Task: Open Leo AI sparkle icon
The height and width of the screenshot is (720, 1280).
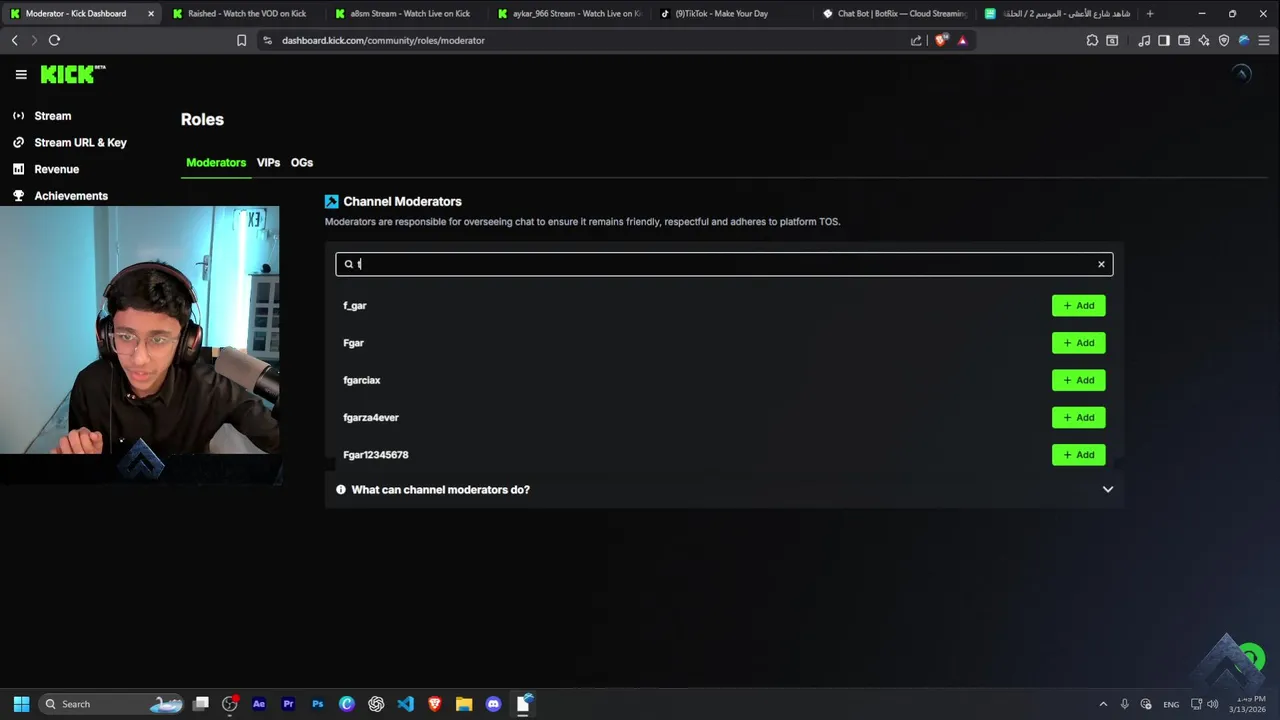Action: 1204,40
